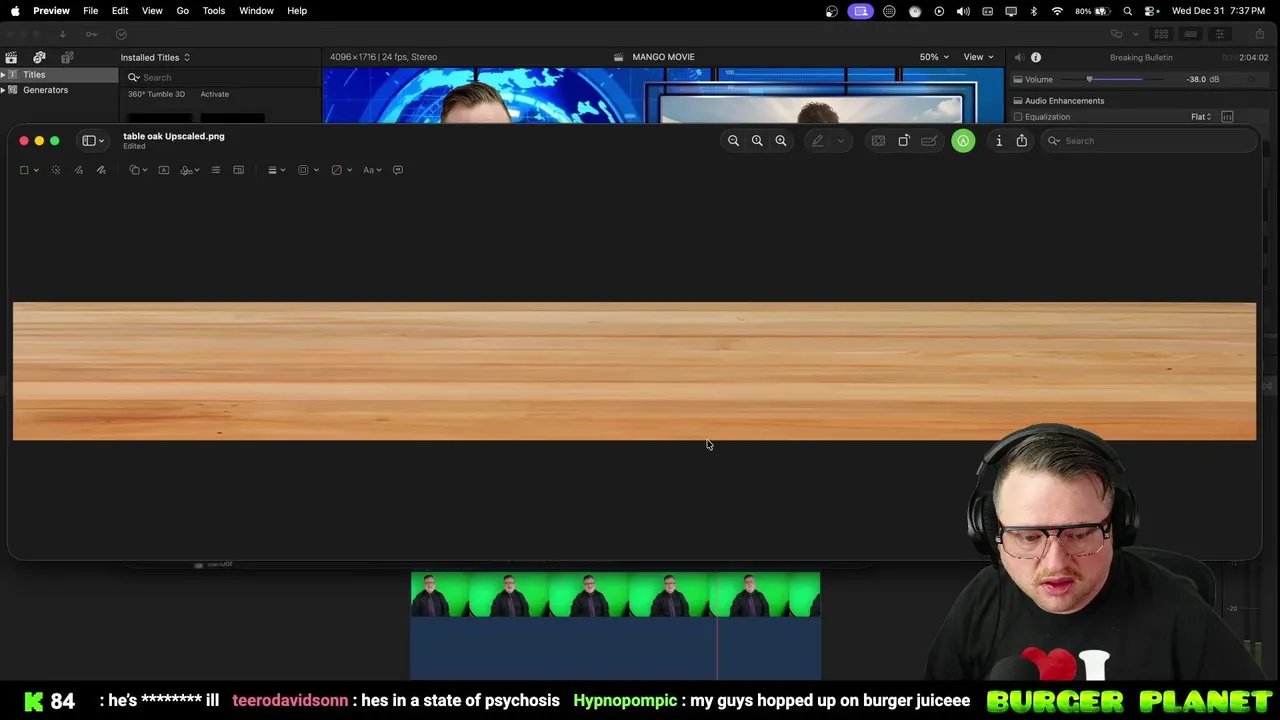
Task: Rotate the image with the Rotate icon
Action: (x=904, y=141)
